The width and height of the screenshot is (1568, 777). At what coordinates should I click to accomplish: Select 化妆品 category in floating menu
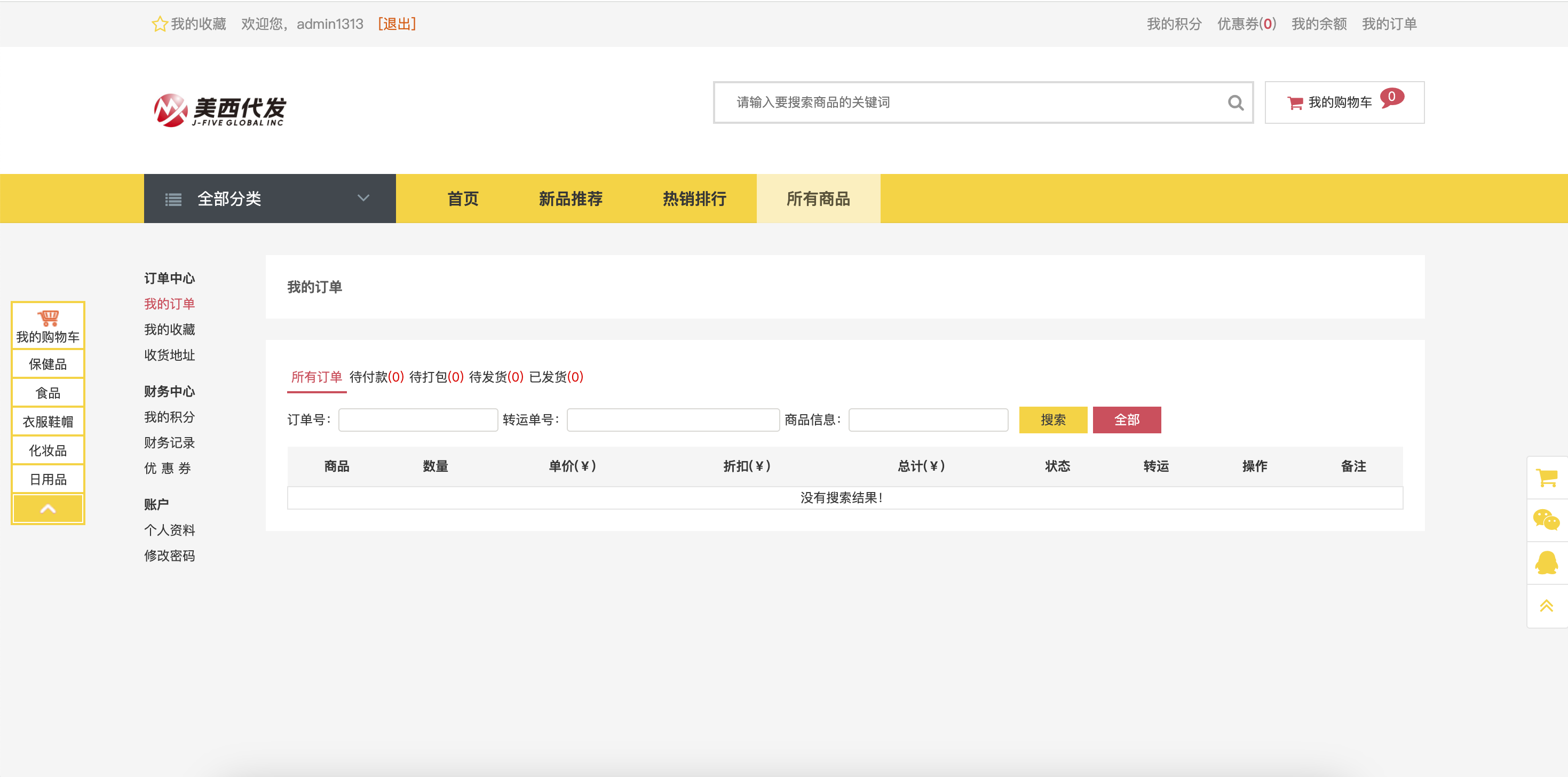tap(48, 450)
